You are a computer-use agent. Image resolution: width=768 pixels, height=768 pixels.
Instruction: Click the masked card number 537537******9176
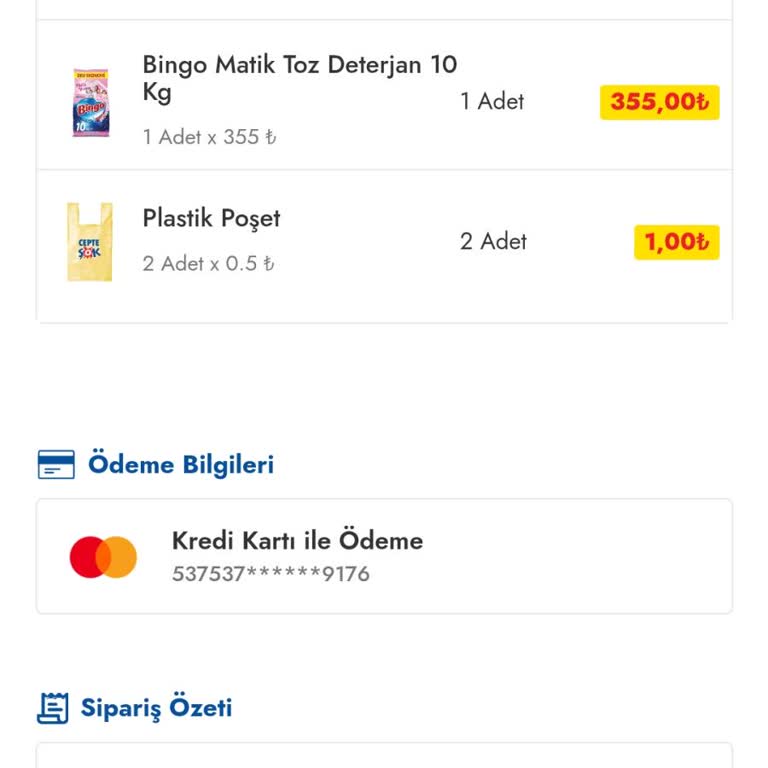coord(270,574)
